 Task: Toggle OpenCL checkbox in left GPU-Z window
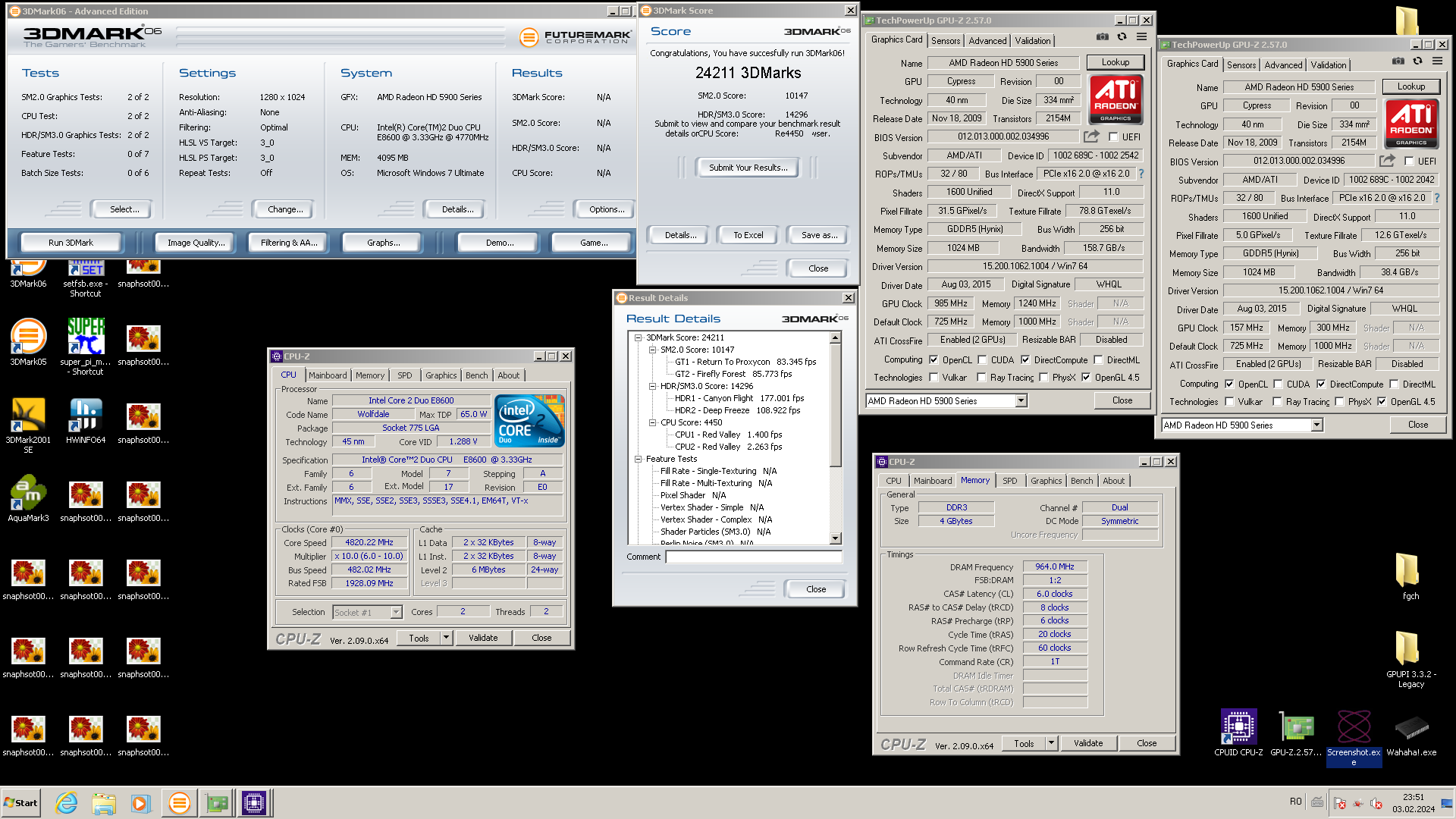click(x=934, y=360)
